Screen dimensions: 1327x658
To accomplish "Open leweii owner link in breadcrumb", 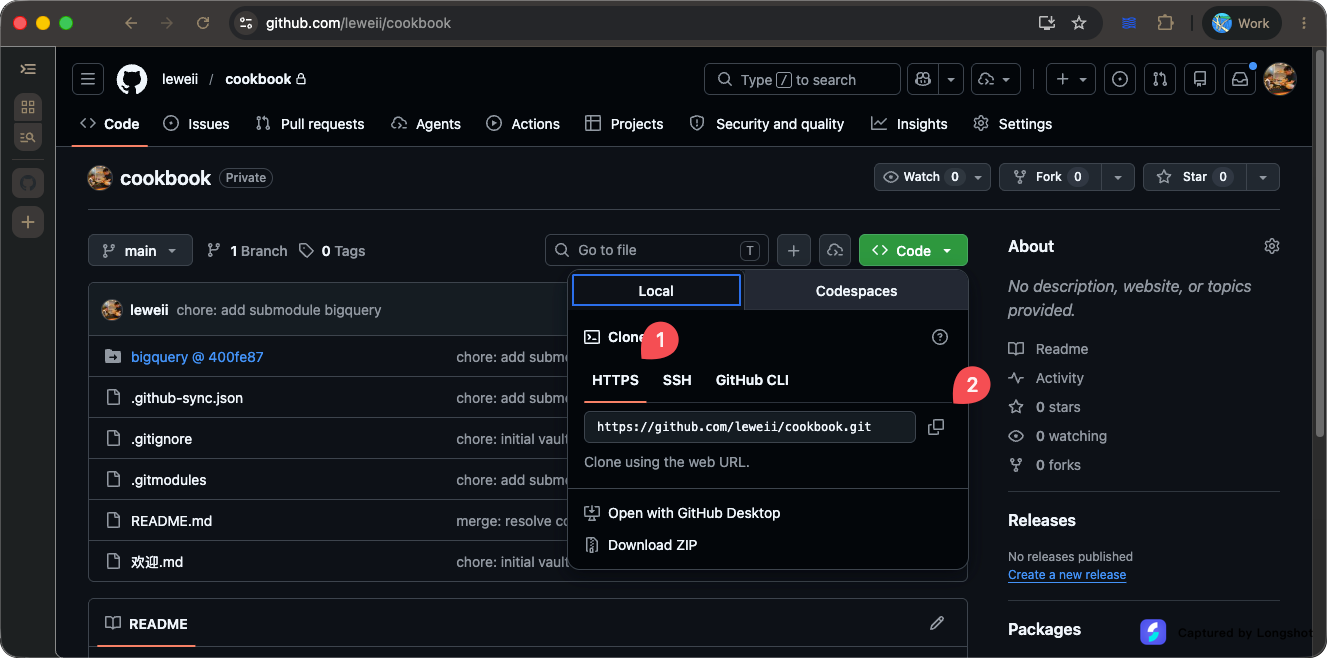I will click(x=180, y=79).
